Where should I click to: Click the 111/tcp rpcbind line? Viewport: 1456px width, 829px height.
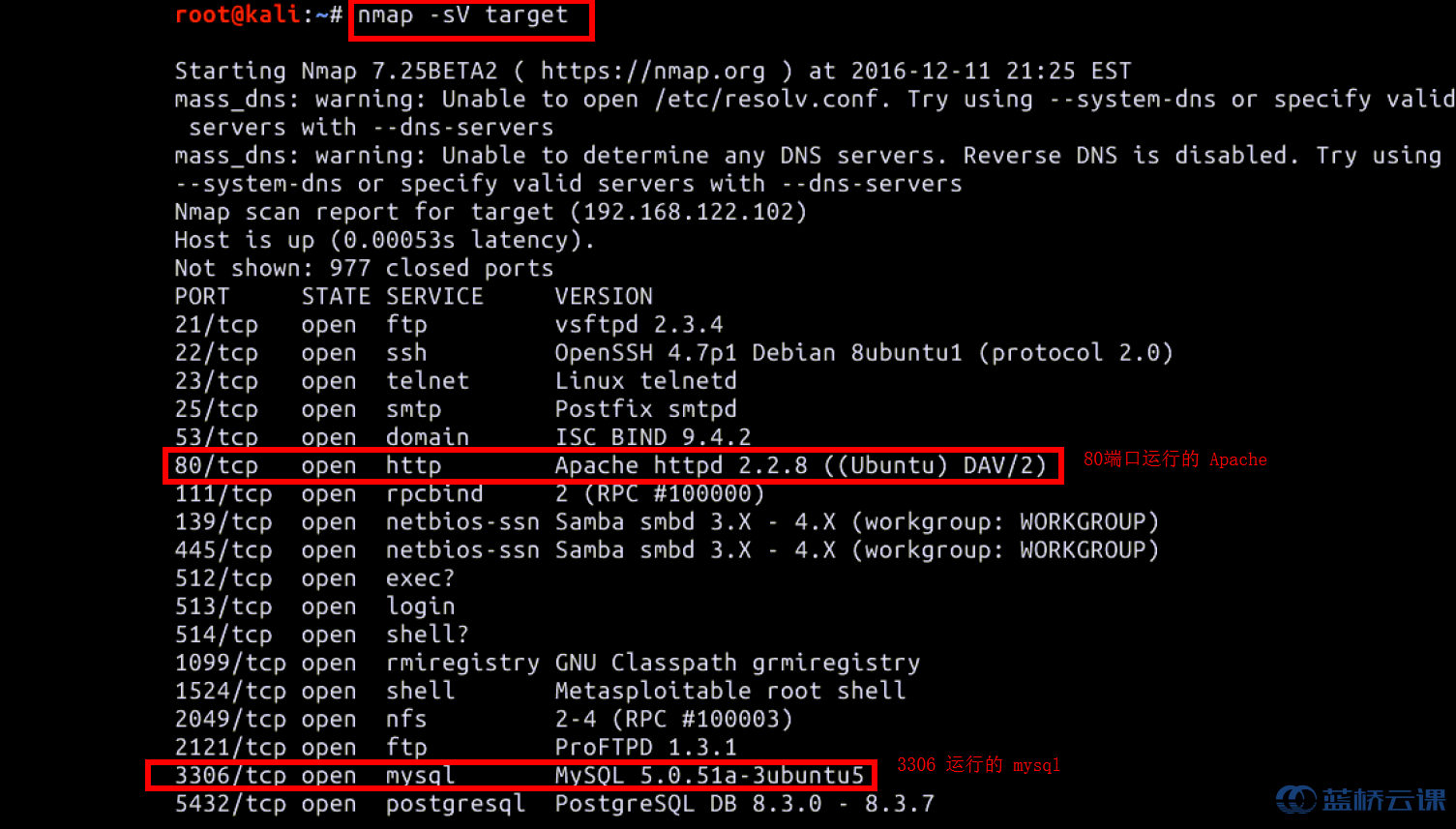[470, 494]
